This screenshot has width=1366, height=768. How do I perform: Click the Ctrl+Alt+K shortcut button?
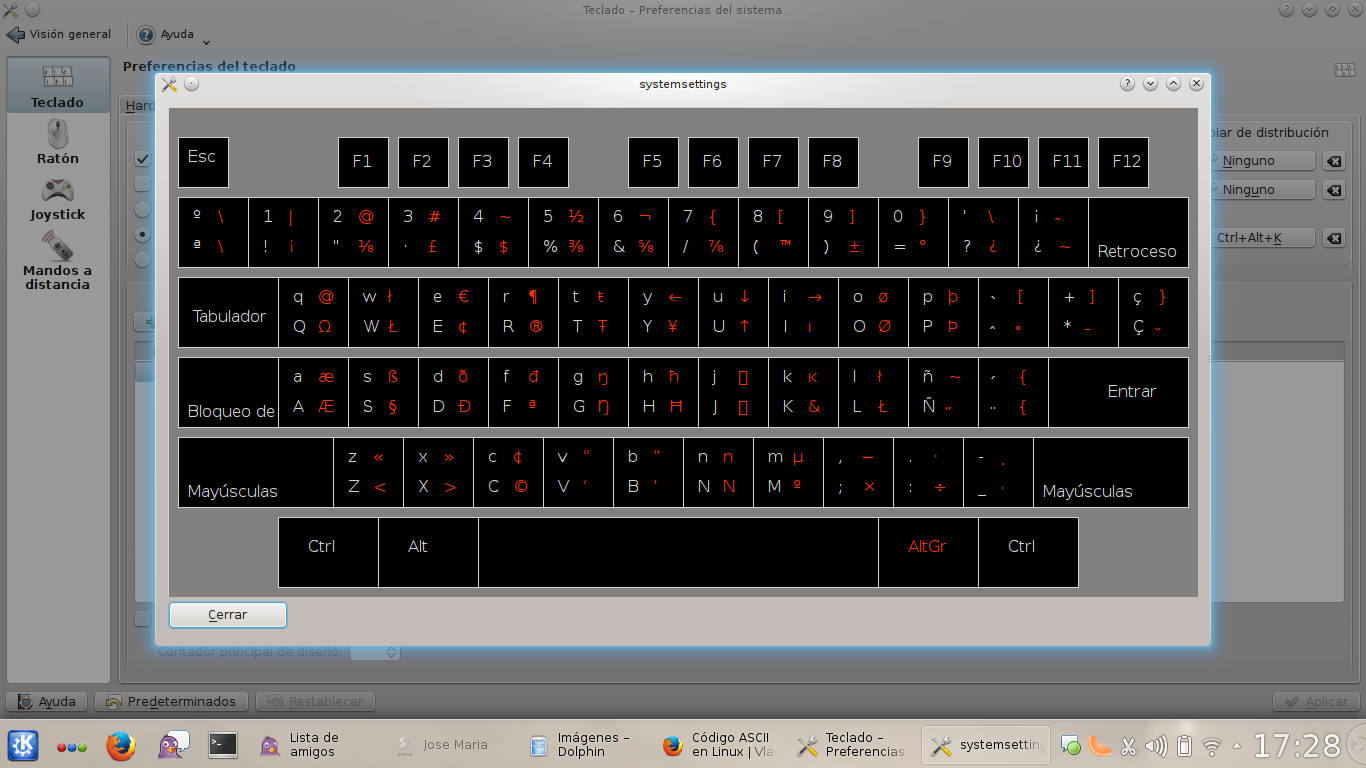(x=1262, y=238)
